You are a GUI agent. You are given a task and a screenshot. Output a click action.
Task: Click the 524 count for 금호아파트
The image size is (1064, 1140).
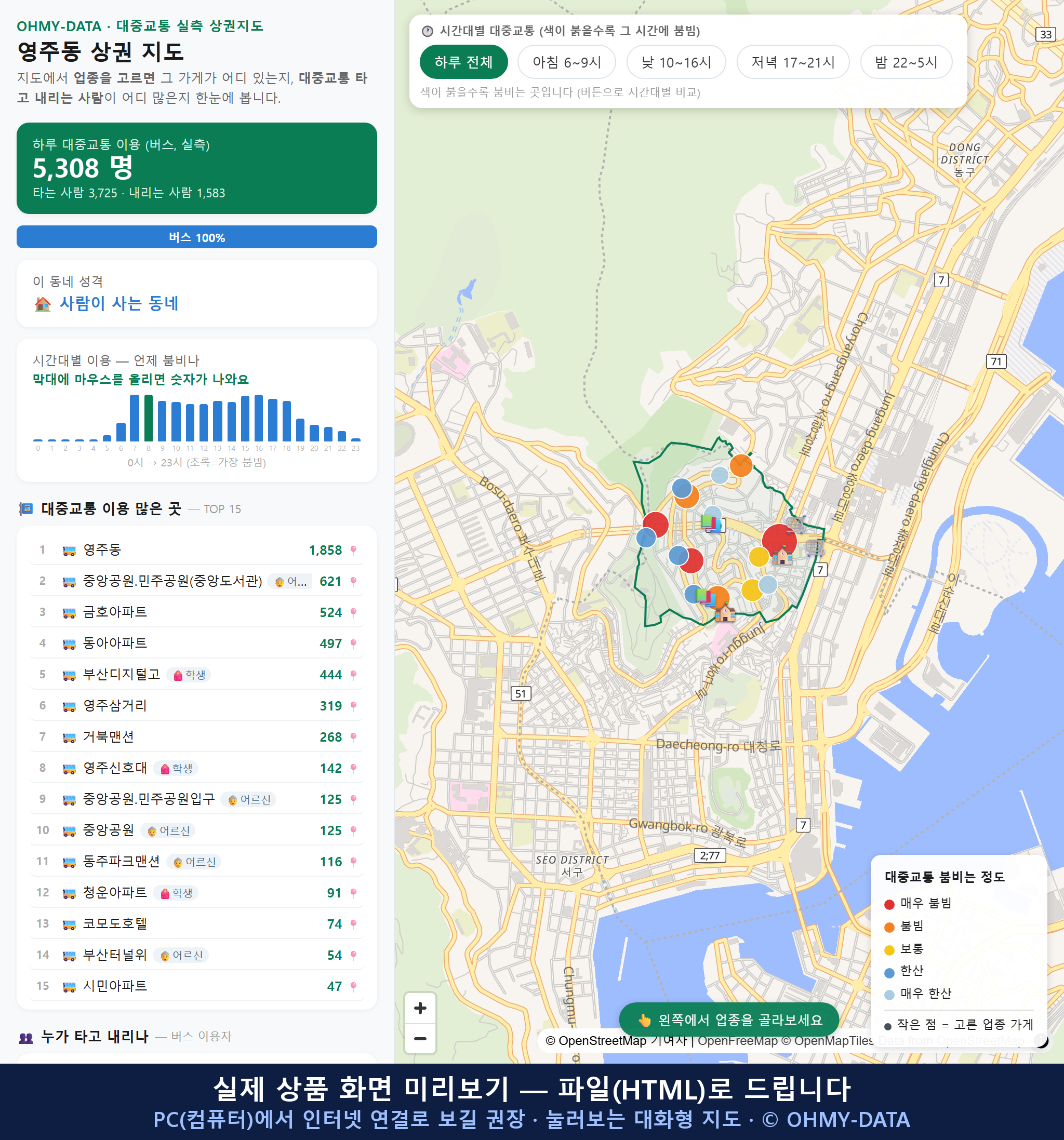click(x=330, y=613)
